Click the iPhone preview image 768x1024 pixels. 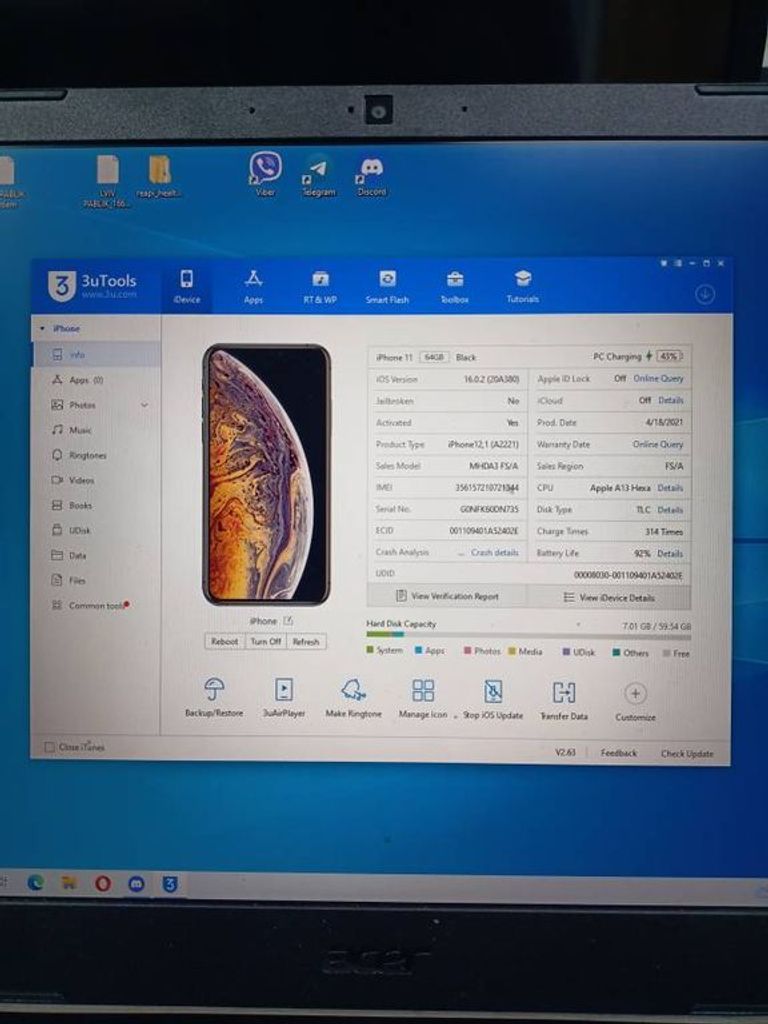pyautogui.click(x=266, y=474)
